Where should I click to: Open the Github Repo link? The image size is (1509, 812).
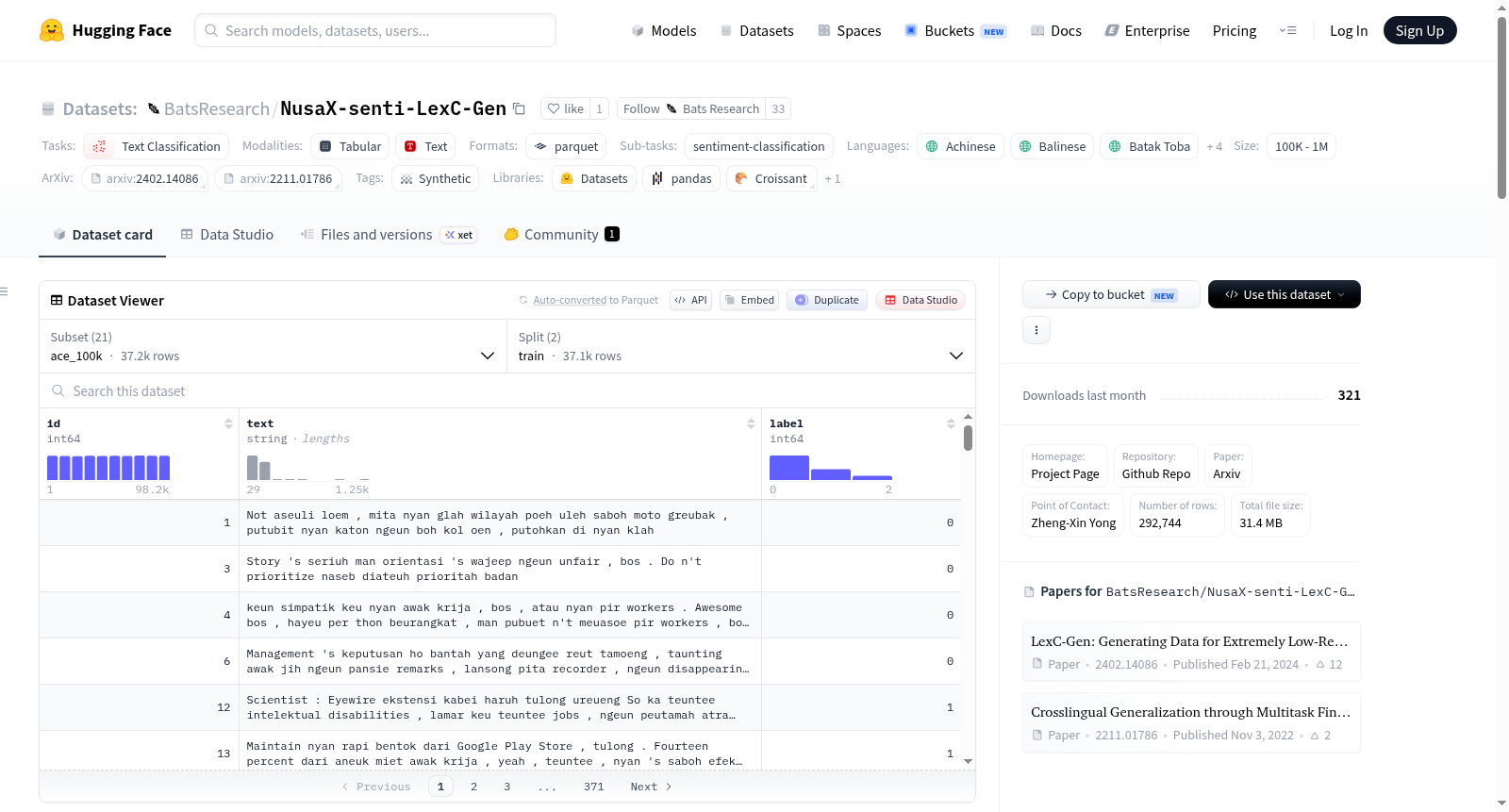click(x=1155, y=466)
